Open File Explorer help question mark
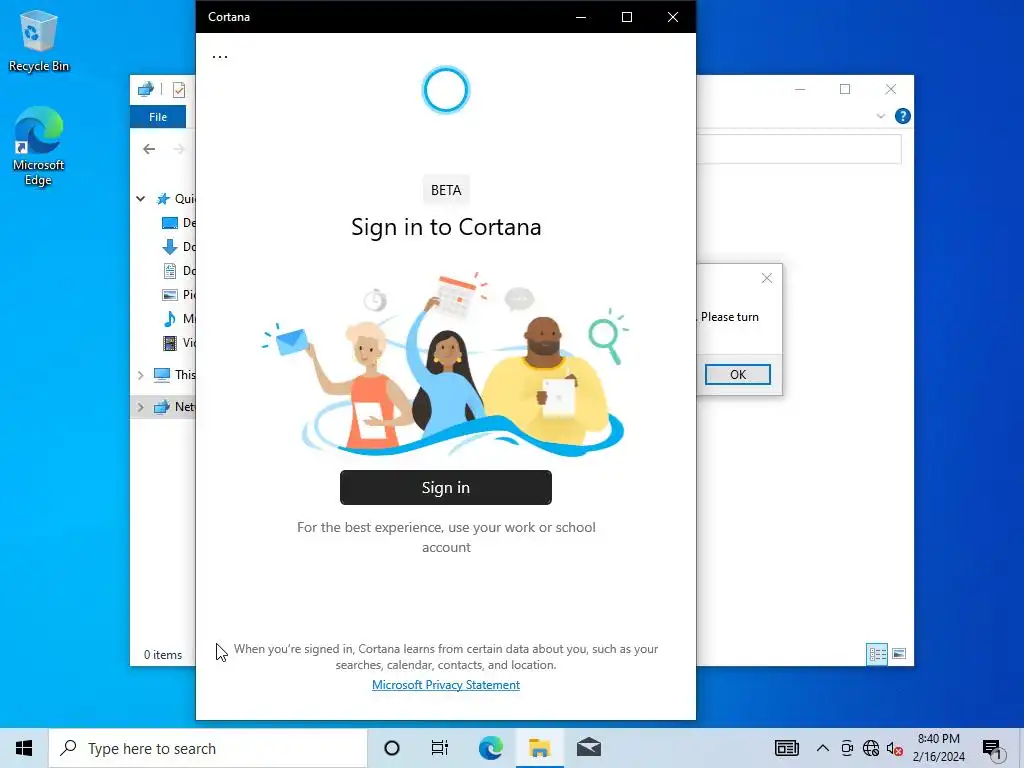 (903, 116)
